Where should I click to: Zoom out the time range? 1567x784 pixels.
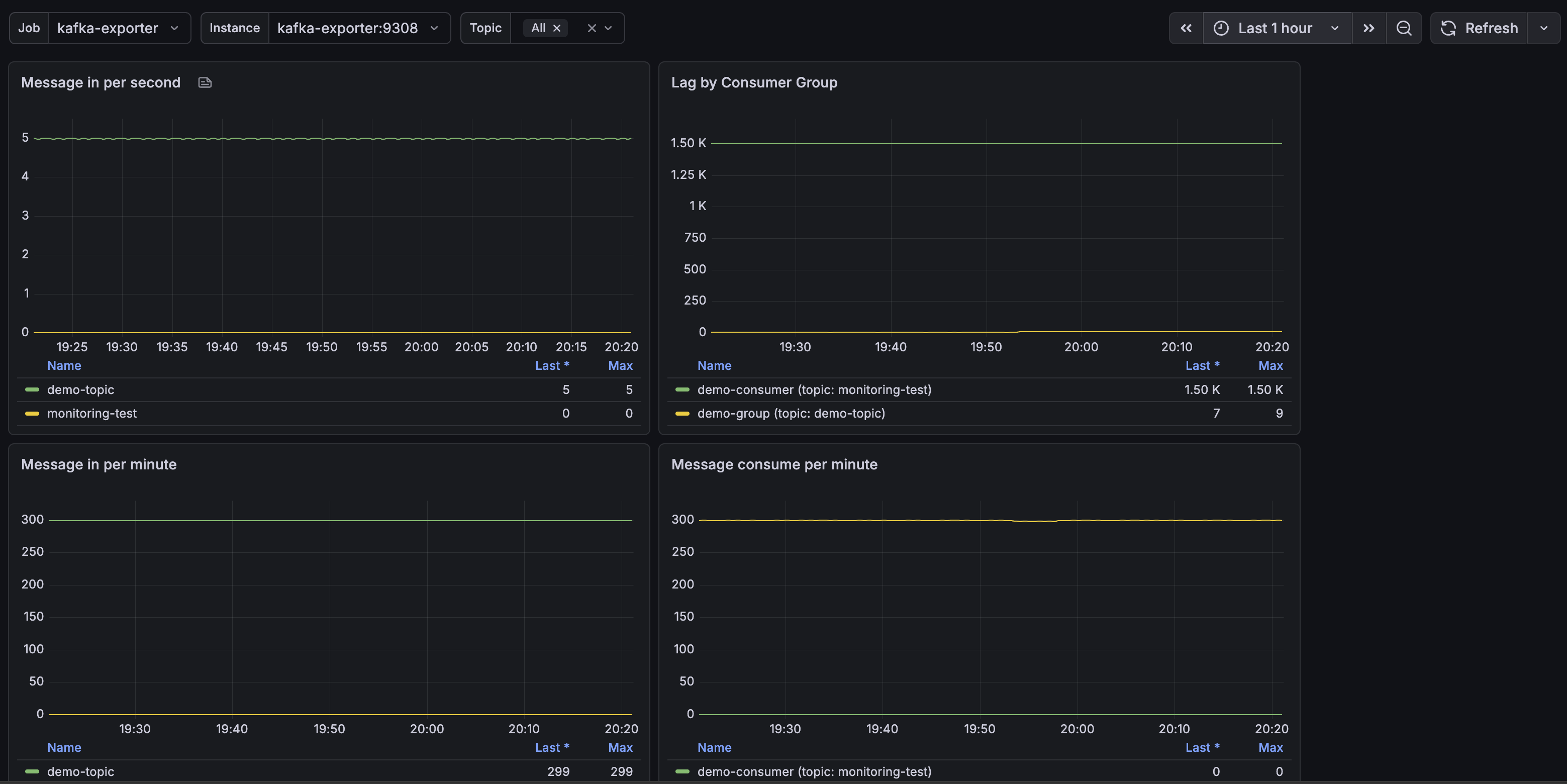point(1403,28)
